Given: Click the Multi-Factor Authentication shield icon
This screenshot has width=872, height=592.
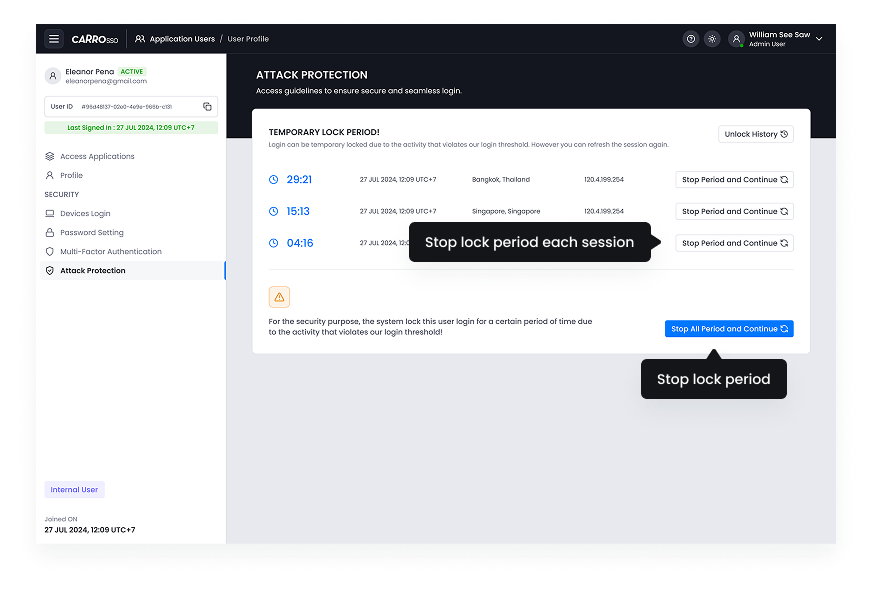Looking at the screenshot, I should 50,250.
